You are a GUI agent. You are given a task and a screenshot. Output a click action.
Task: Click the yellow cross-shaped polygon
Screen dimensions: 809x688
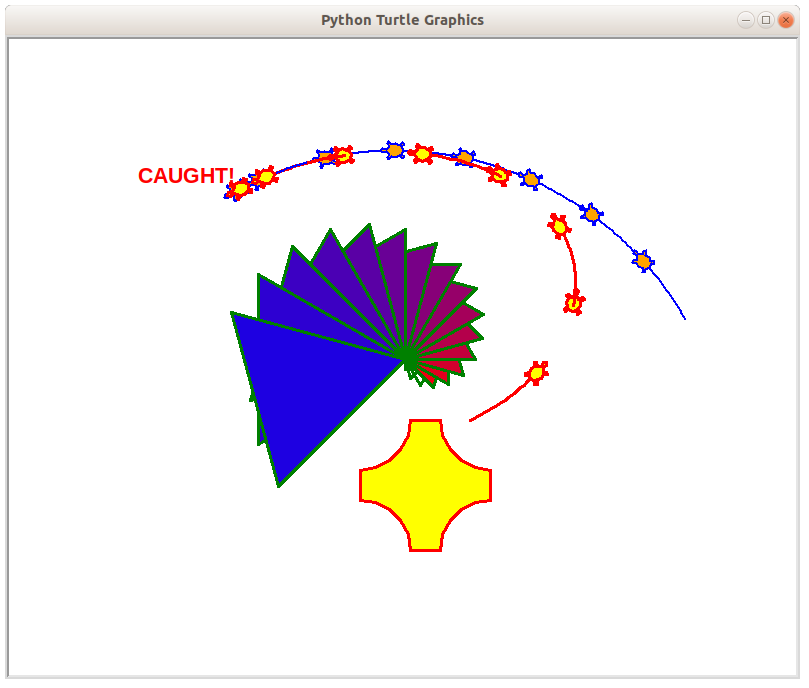(x=426, y=486)
